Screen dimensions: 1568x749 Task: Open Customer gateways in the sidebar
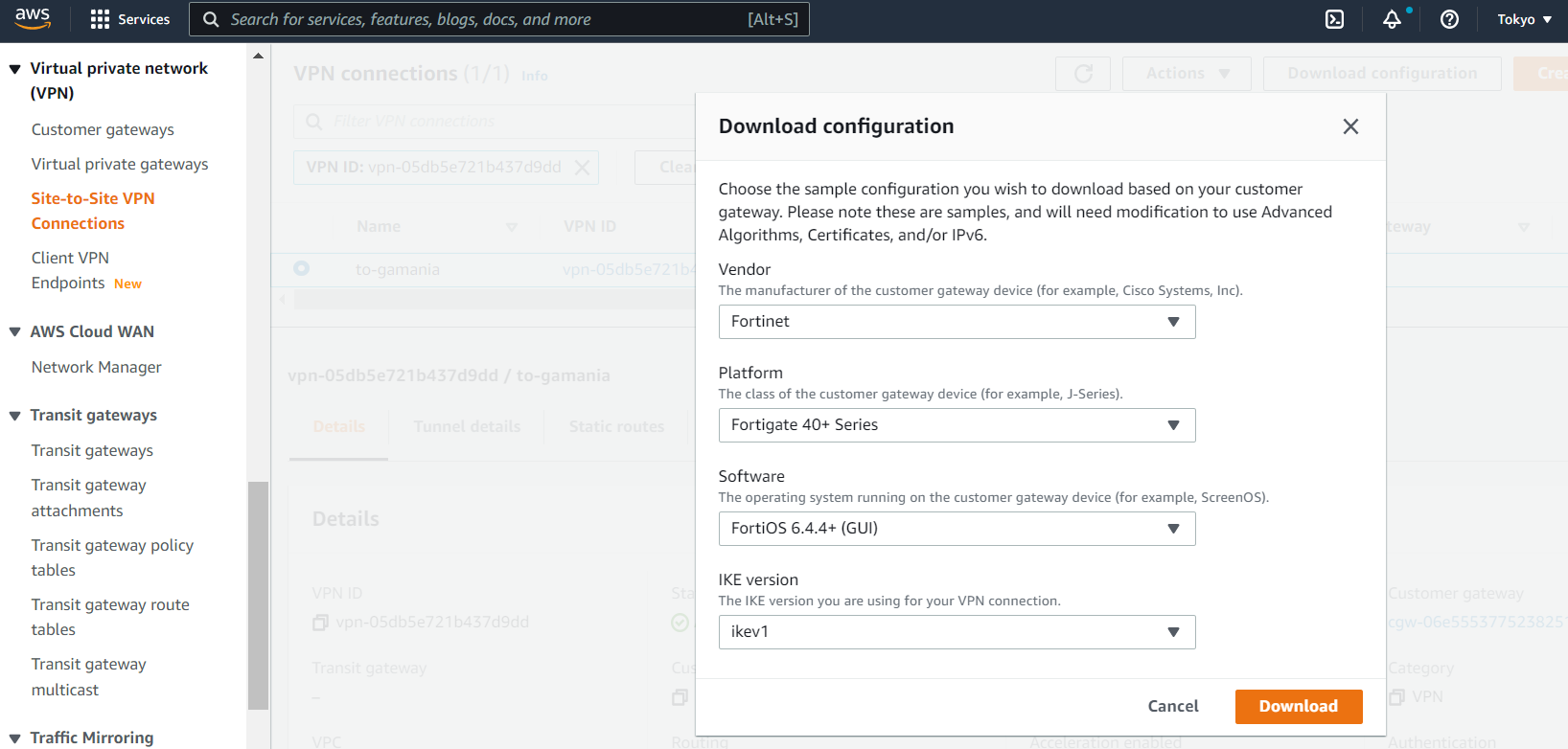103,129
